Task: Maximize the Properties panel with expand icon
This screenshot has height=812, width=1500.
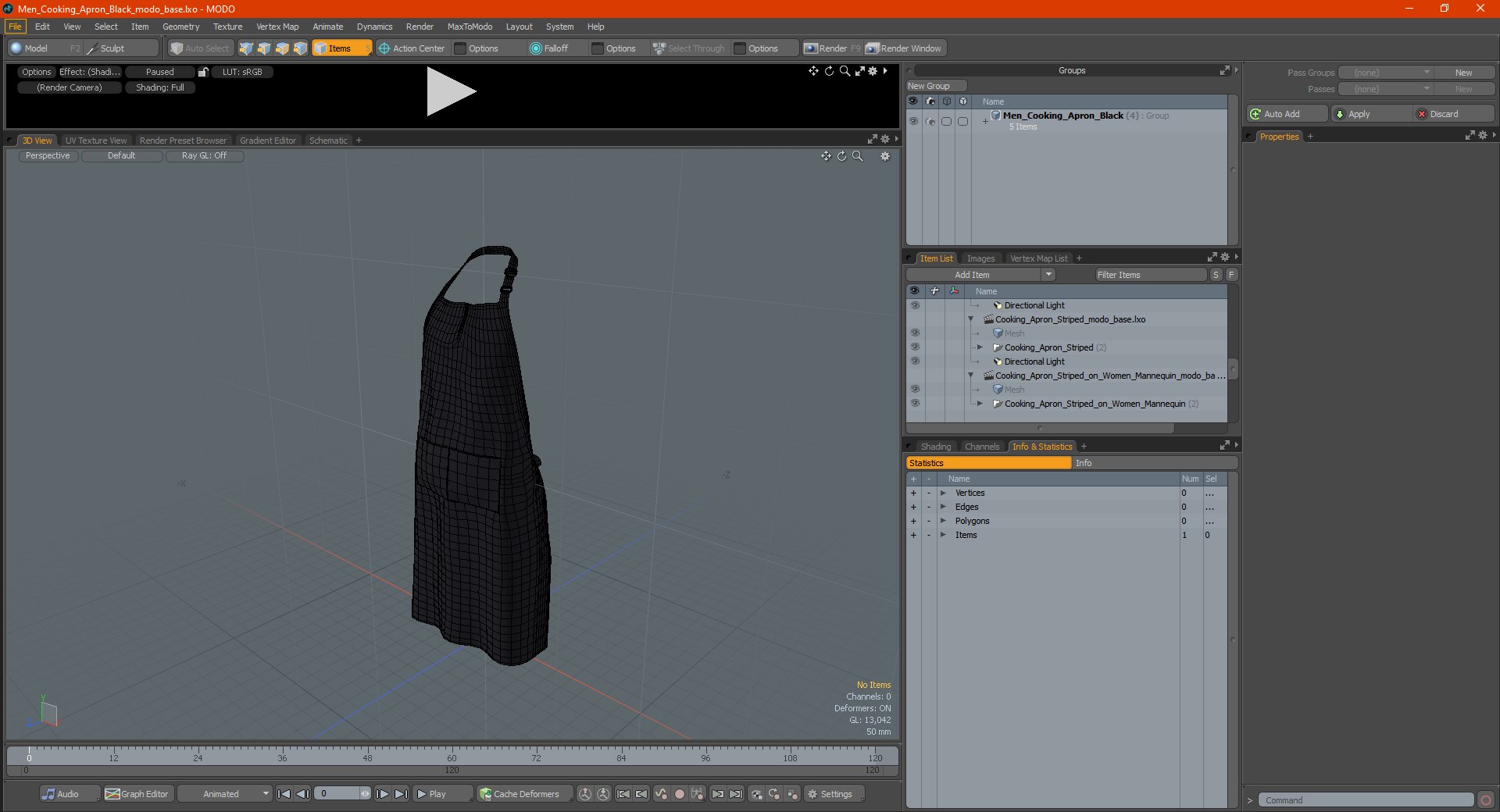Action: [x=1470, y=136]
